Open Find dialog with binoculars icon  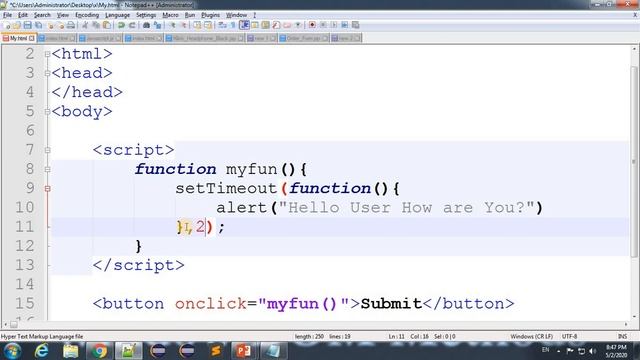click(x=147, y=25)
